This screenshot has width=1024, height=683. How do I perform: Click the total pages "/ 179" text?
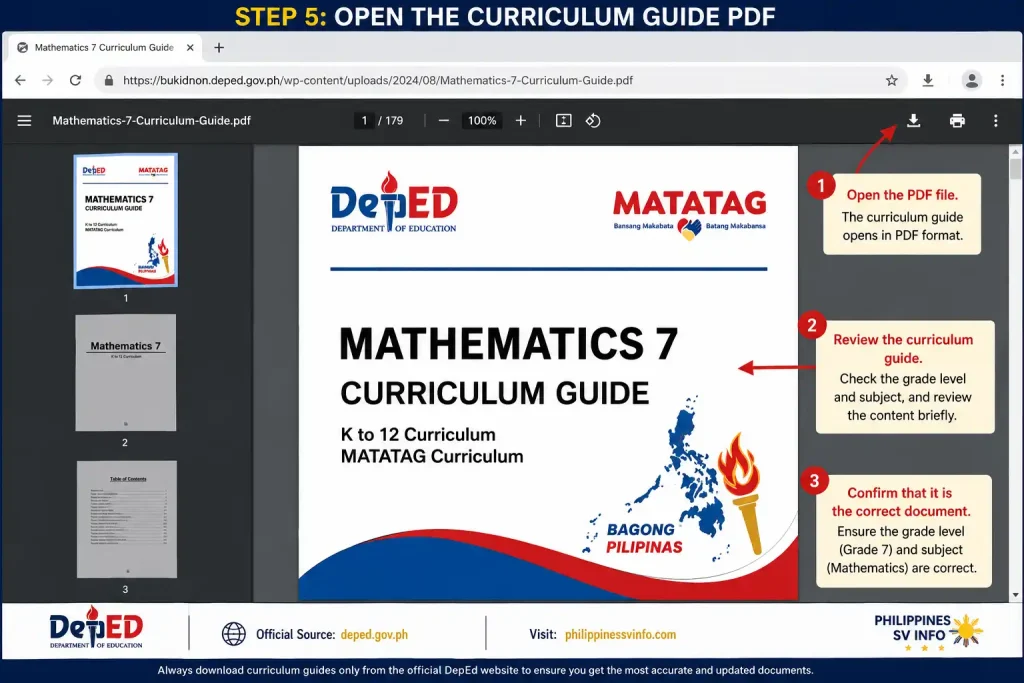pyautogui.click(x=391, y=121)
